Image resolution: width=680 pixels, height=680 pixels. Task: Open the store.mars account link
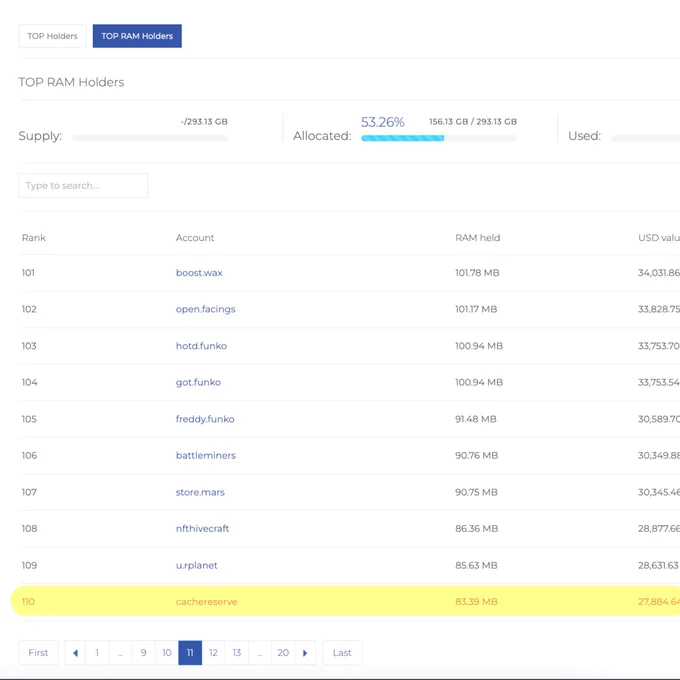pos(200,492)
